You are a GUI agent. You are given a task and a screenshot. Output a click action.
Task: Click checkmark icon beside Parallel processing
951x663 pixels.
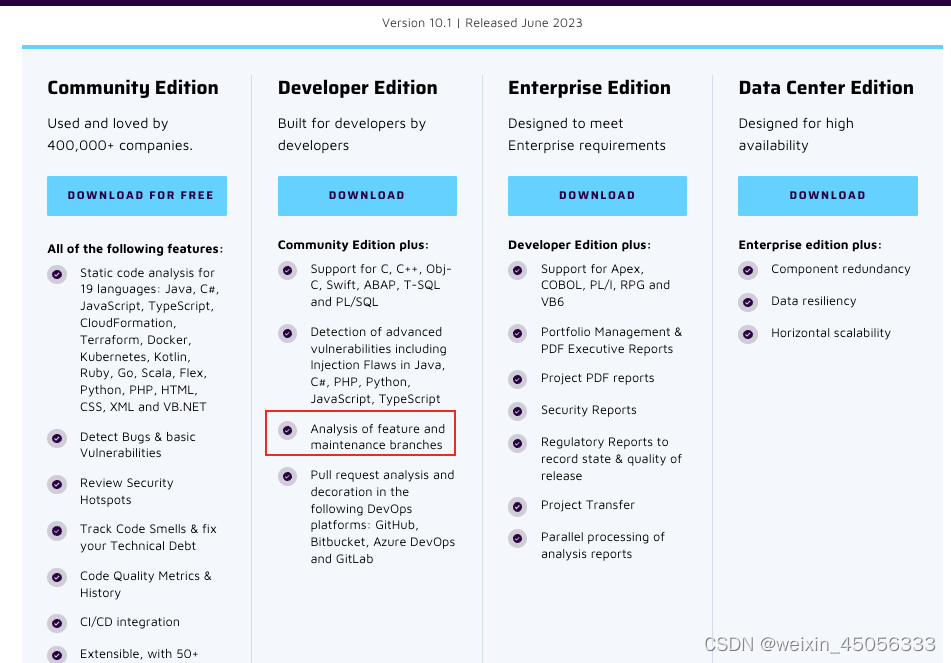click(x=517, y=538)
